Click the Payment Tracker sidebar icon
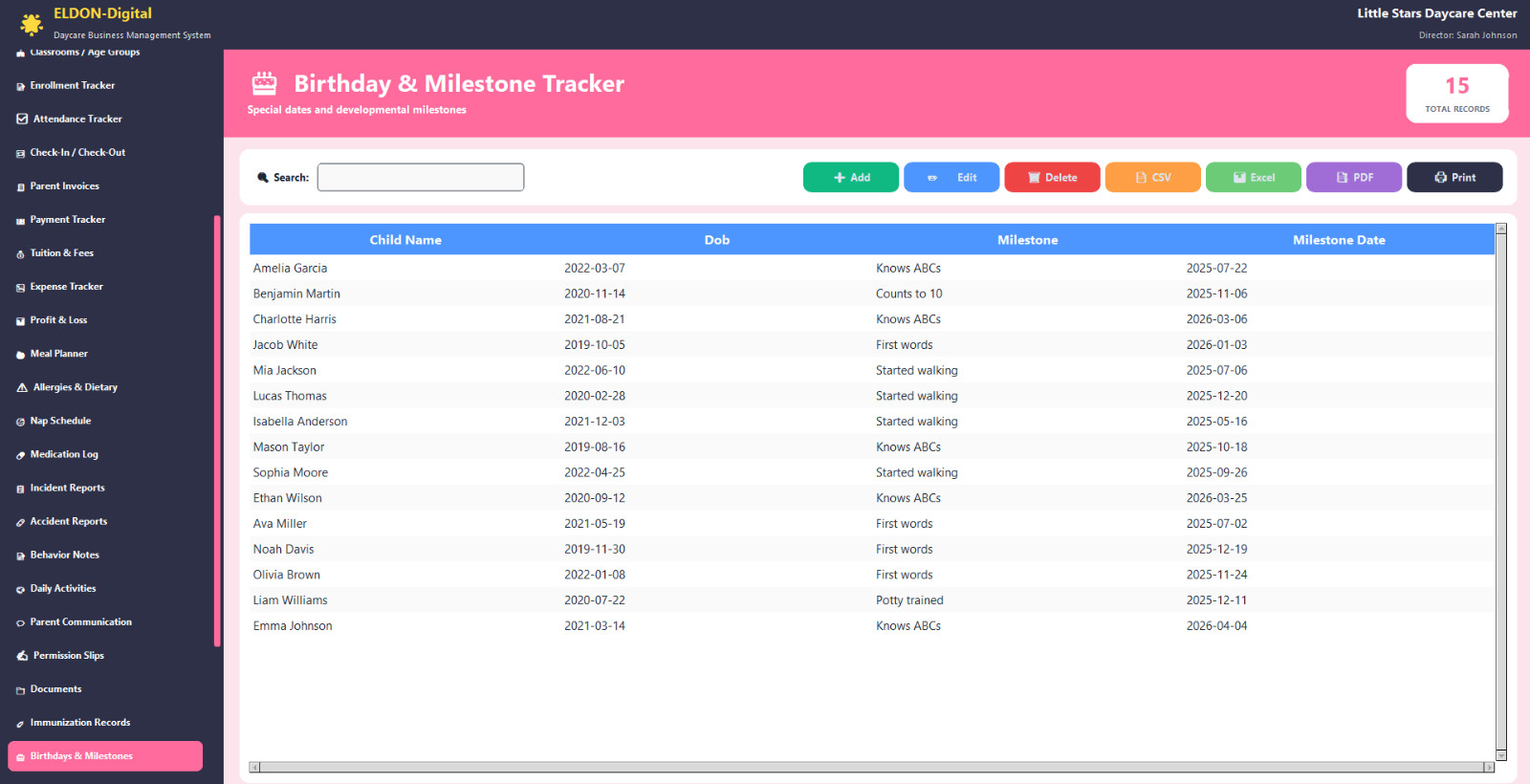1530x784 pixels. click(20, 220)
